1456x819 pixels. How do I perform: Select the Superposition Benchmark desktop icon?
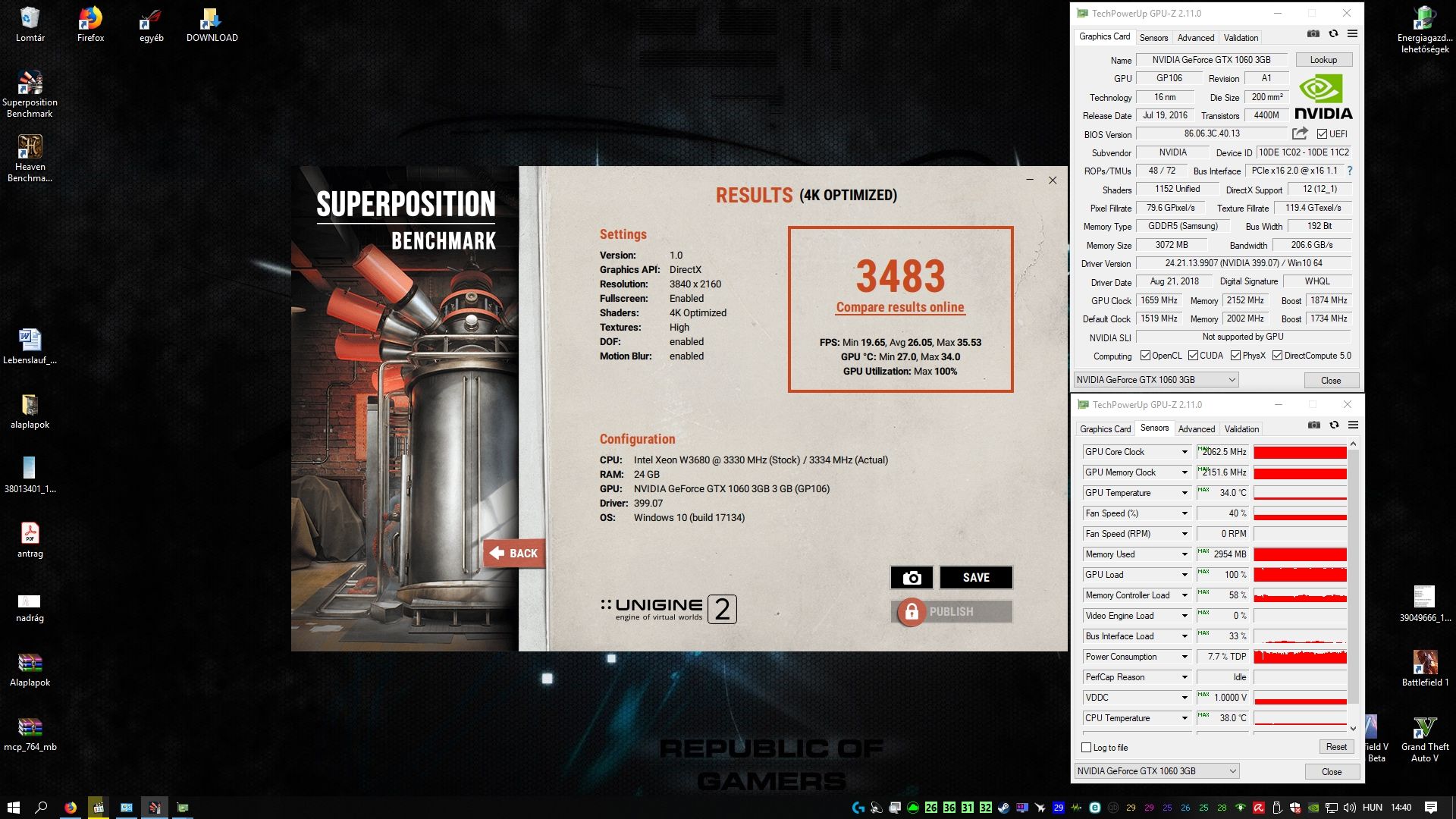pos(30,94)
